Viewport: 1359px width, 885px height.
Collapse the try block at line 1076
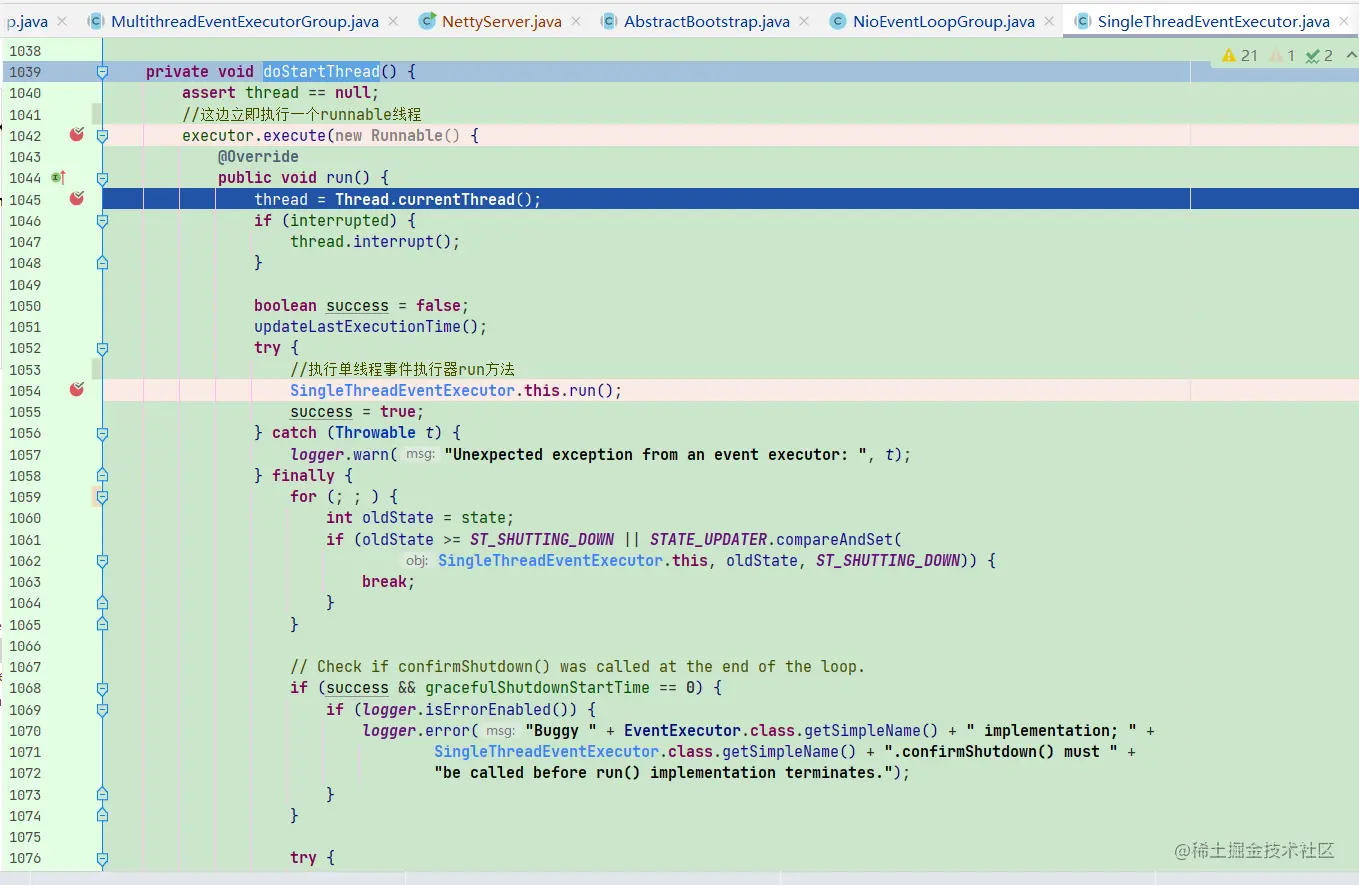102,858
